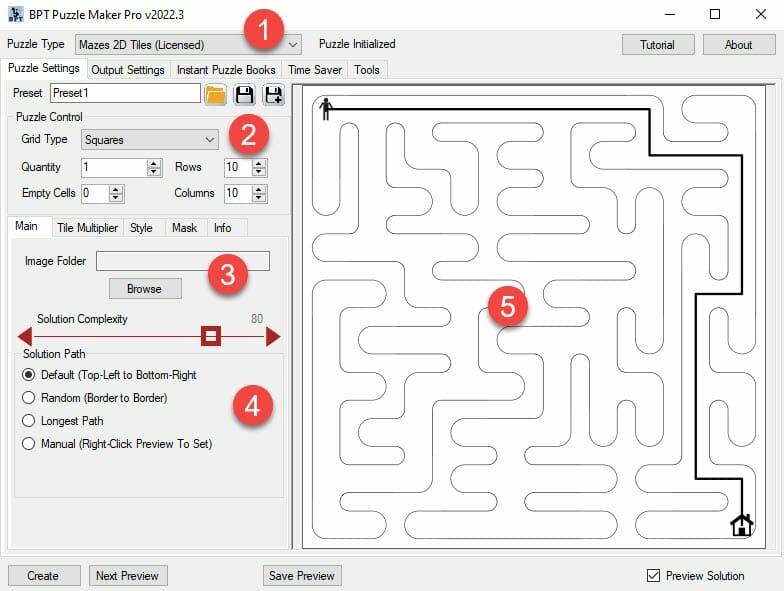Image resolution: width=784 pixels, height=591 pixels.
Task: Switch to the Output Settings tab
Action: tap(128, 70)
